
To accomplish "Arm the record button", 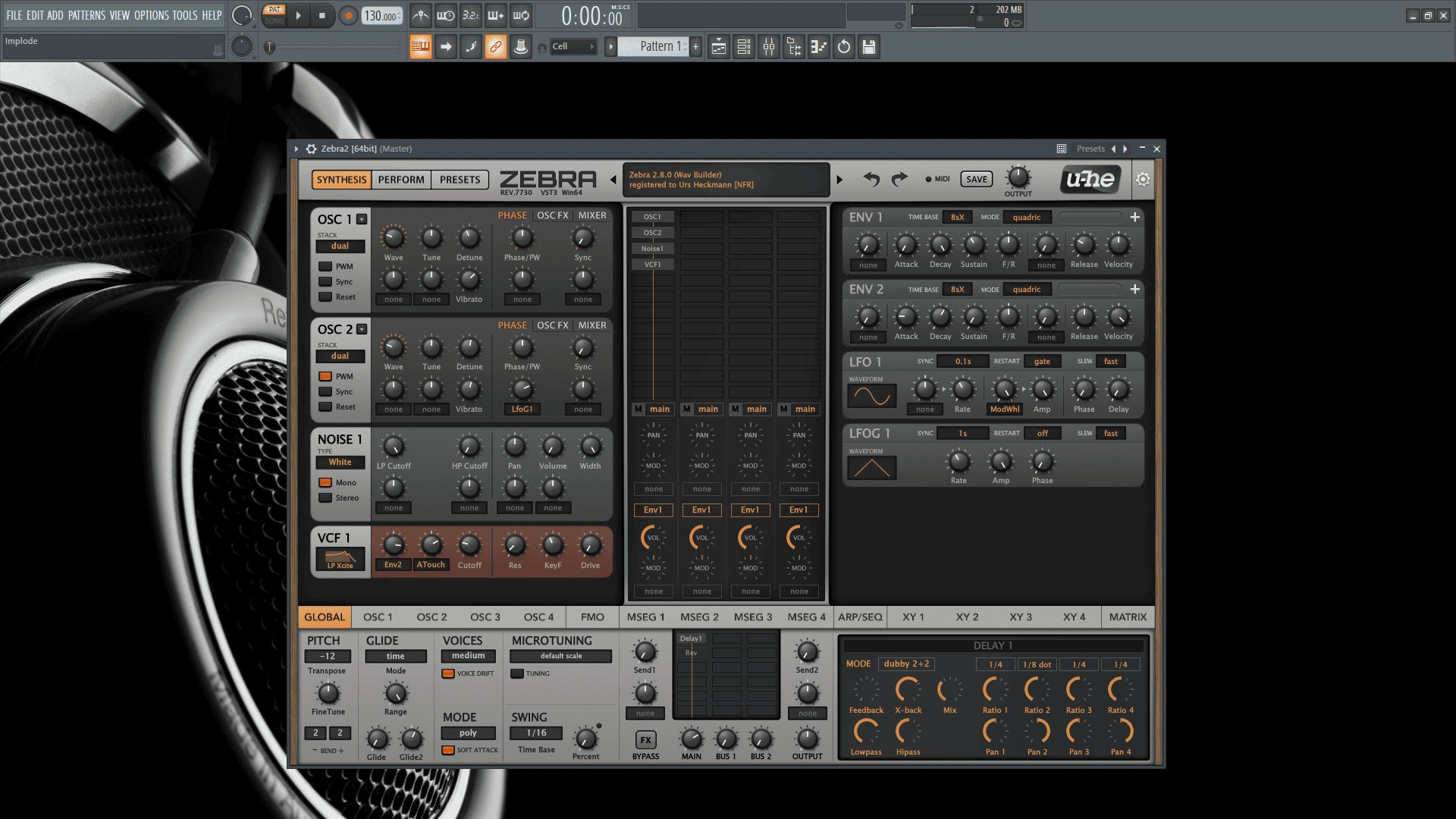I will [348, 16].
